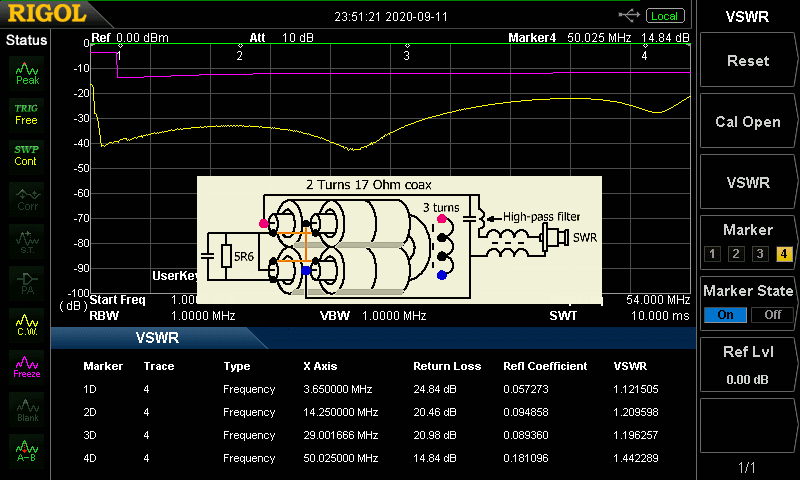Choose highlighted marker 4 in Marker softkey
Viewport: 800px width, 480px height.
[784, 253]
